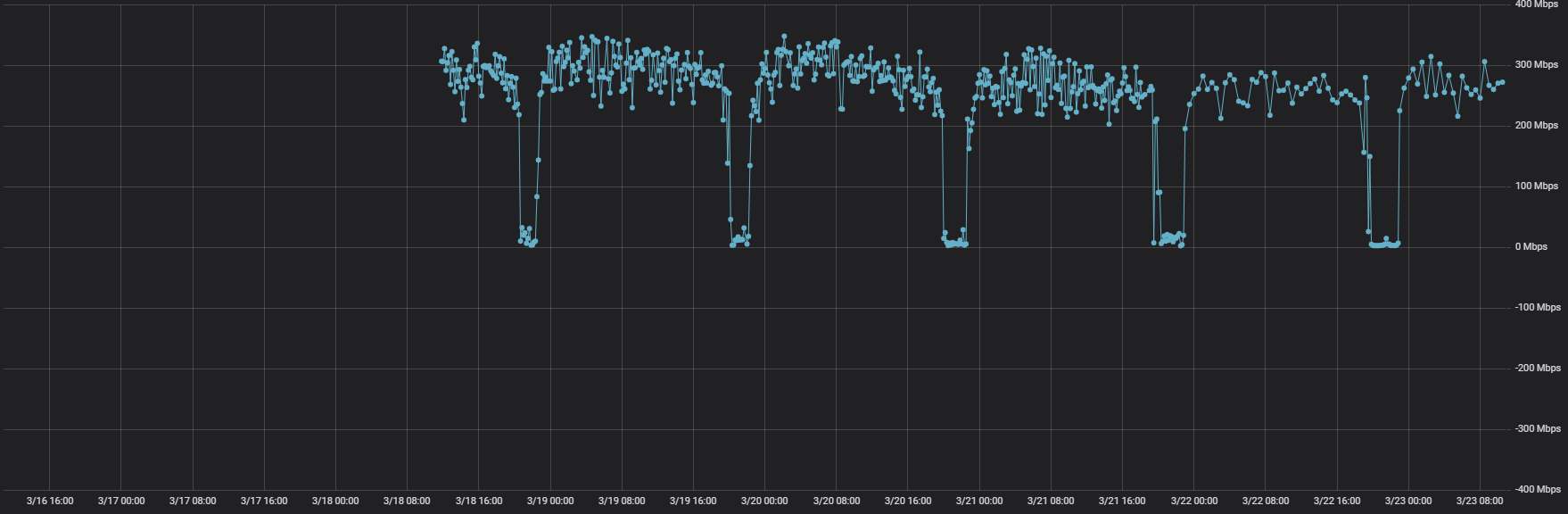Click the 3/21 16:00 axis label
1568x514 pixels.
pos(1122,501)
